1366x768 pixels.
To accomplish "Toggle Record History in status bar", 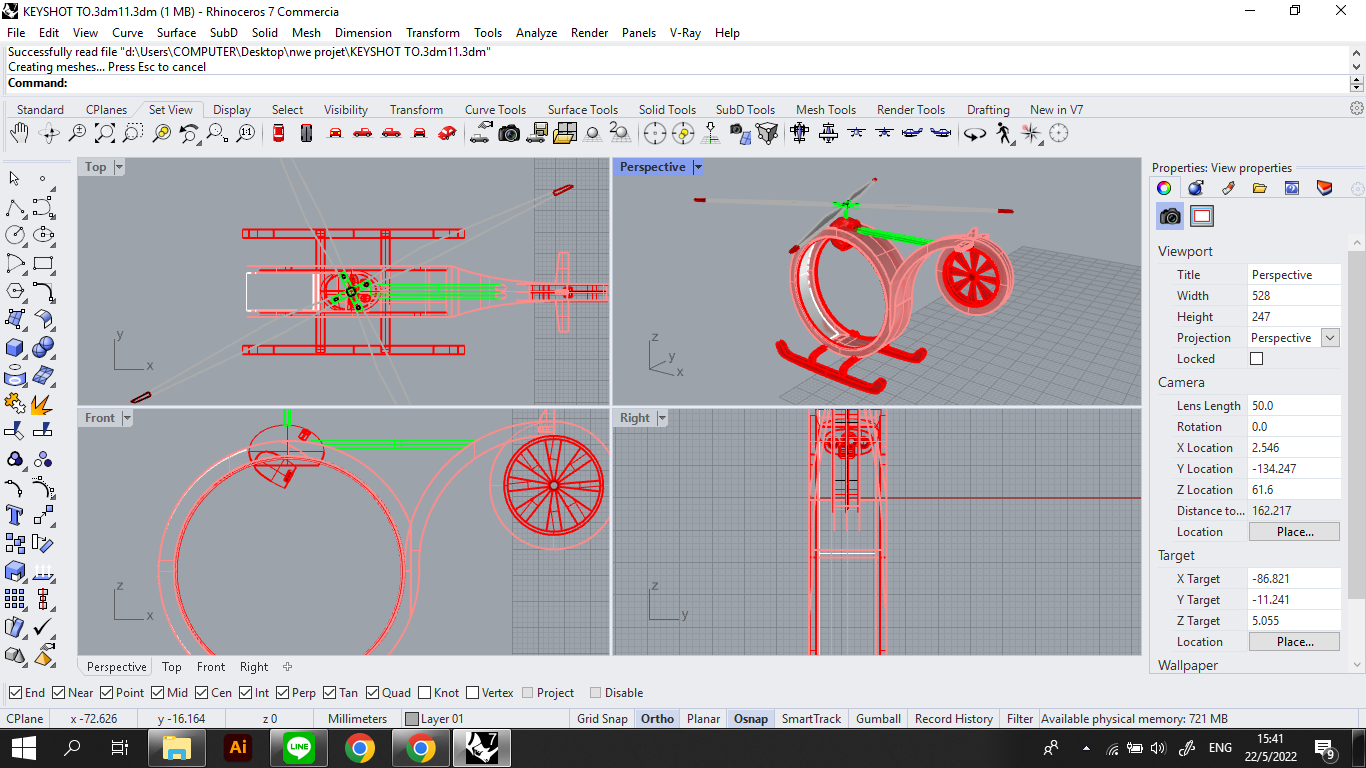I will tap(954, 719).
